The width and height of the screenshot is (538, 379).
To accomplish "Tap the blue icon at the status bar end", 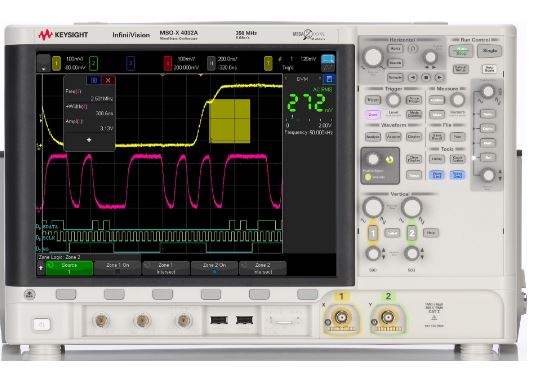I will (328, 63).
